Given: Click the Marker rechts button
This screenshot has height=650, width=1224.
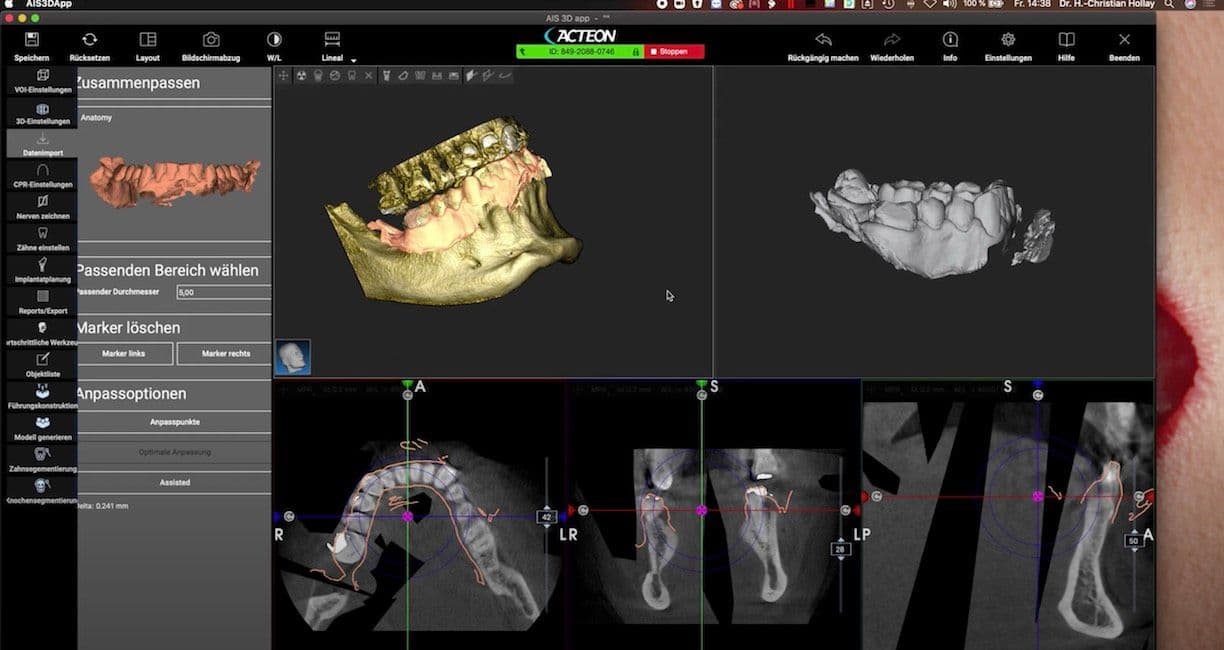Looking at the screenshot, I should (226, 354).
